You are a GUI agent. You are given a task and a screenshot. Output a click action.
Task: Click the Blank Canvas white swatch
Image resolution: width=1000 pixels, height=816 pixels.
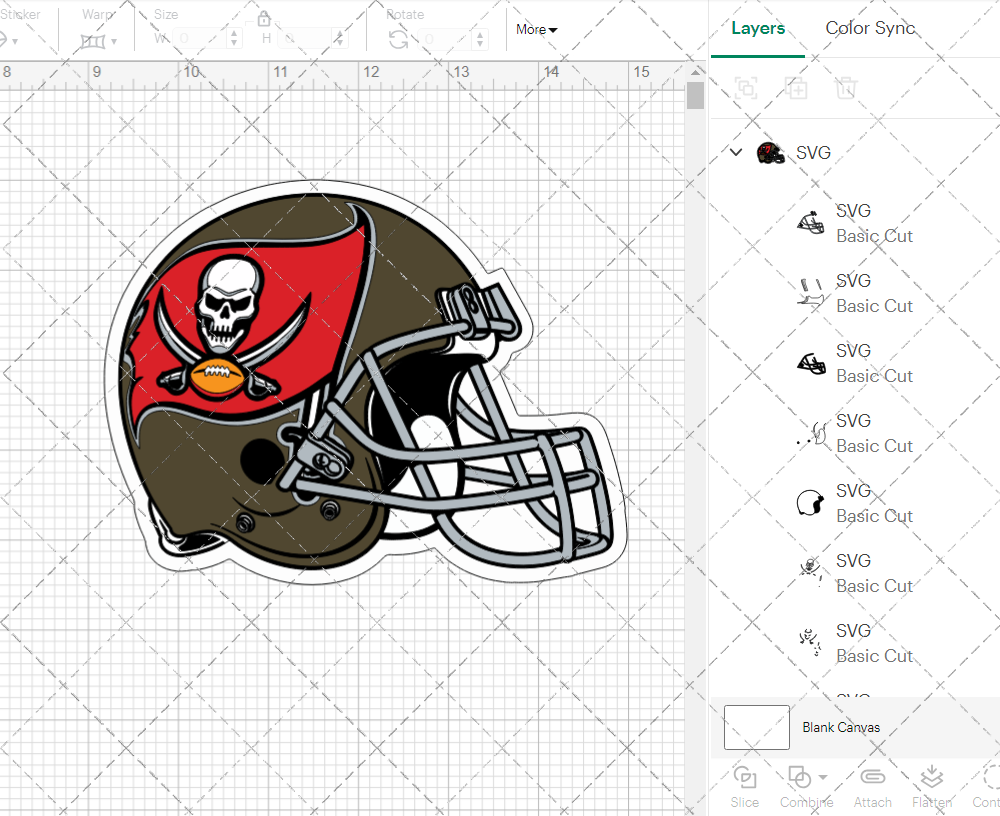(x=756, y=727)
